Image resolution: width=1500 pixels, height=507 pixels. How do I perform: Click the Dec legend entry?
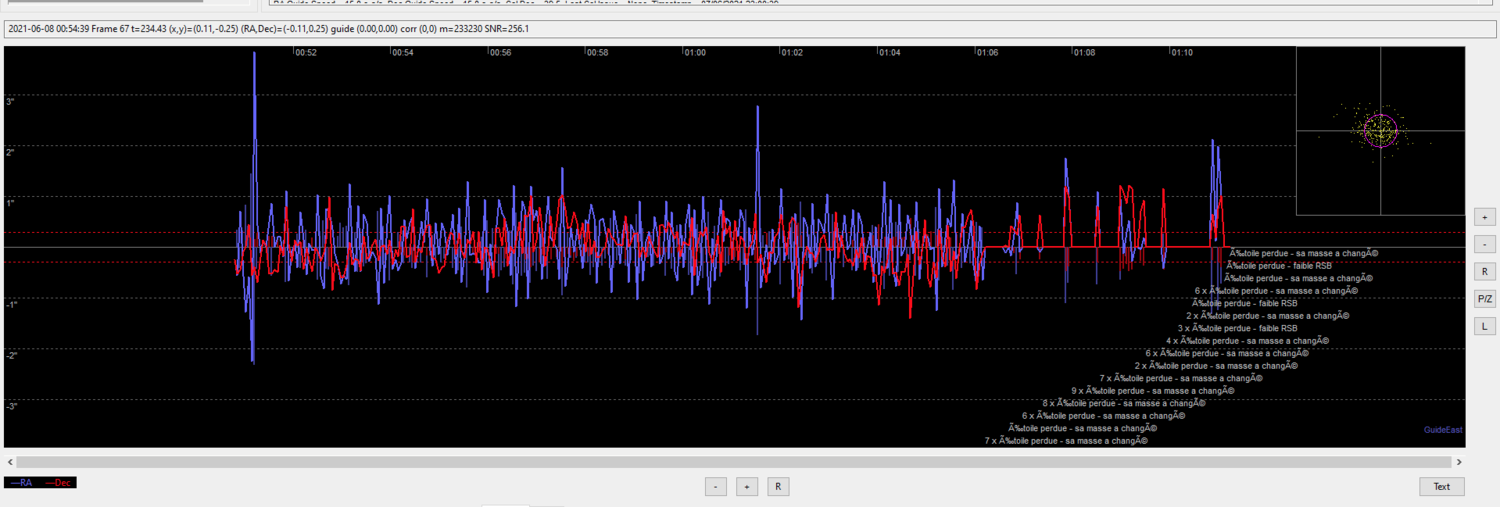59,483
